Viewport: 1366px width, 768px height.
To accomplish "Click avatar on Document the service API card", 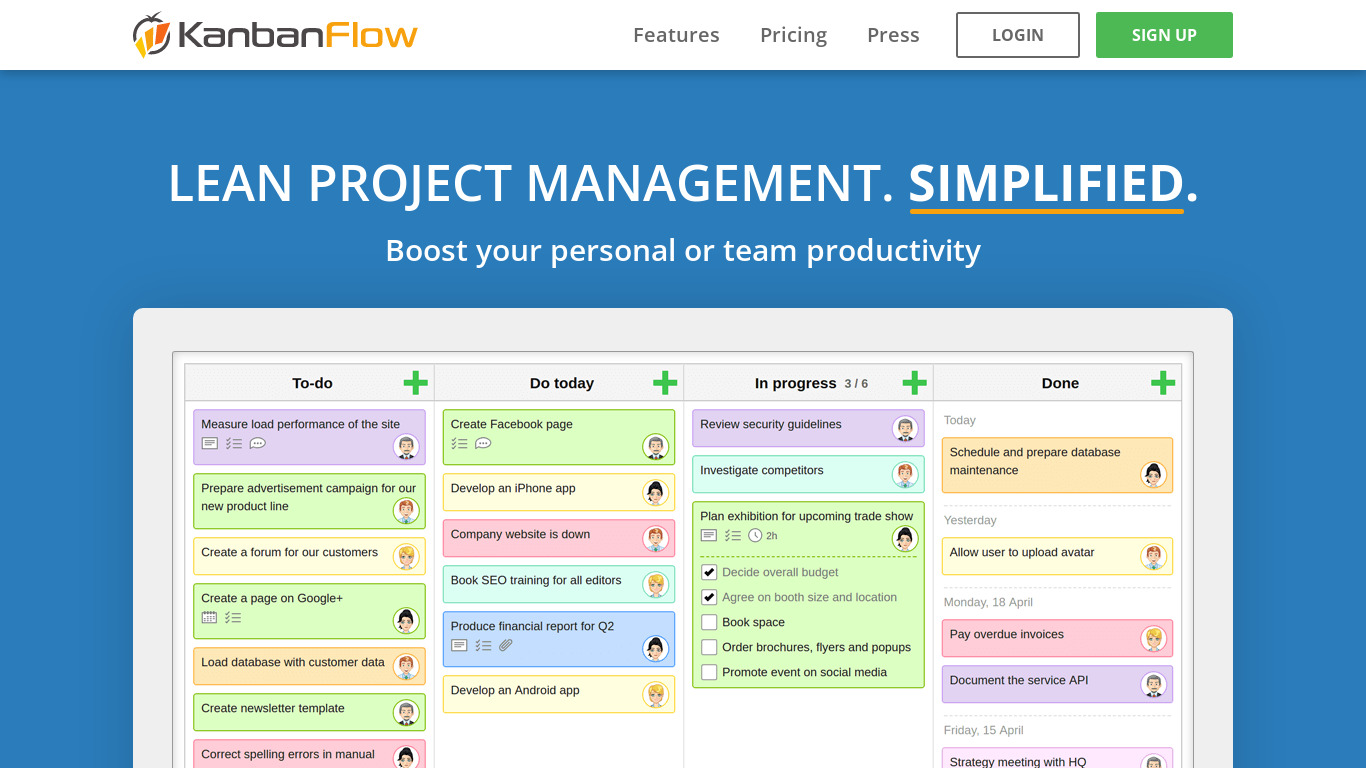I will 1154,685.
